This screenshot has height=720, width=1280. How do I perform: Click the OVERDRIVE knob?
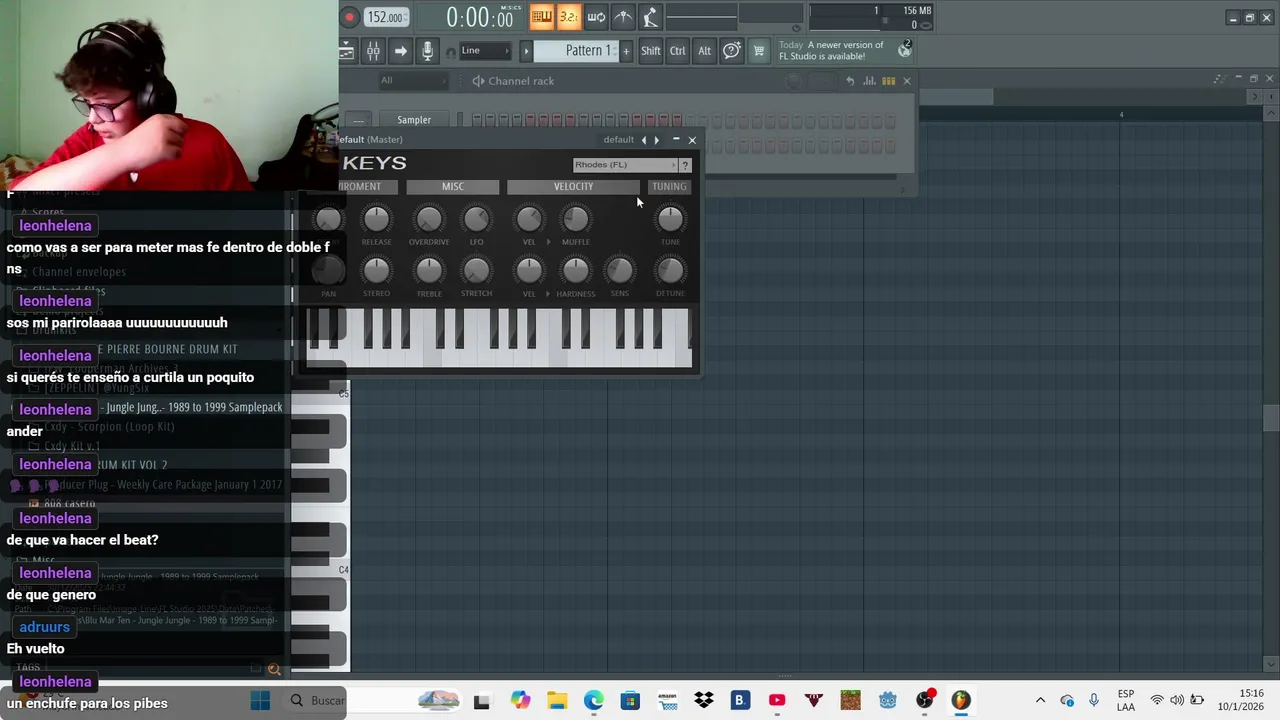[x=428, y=219]
